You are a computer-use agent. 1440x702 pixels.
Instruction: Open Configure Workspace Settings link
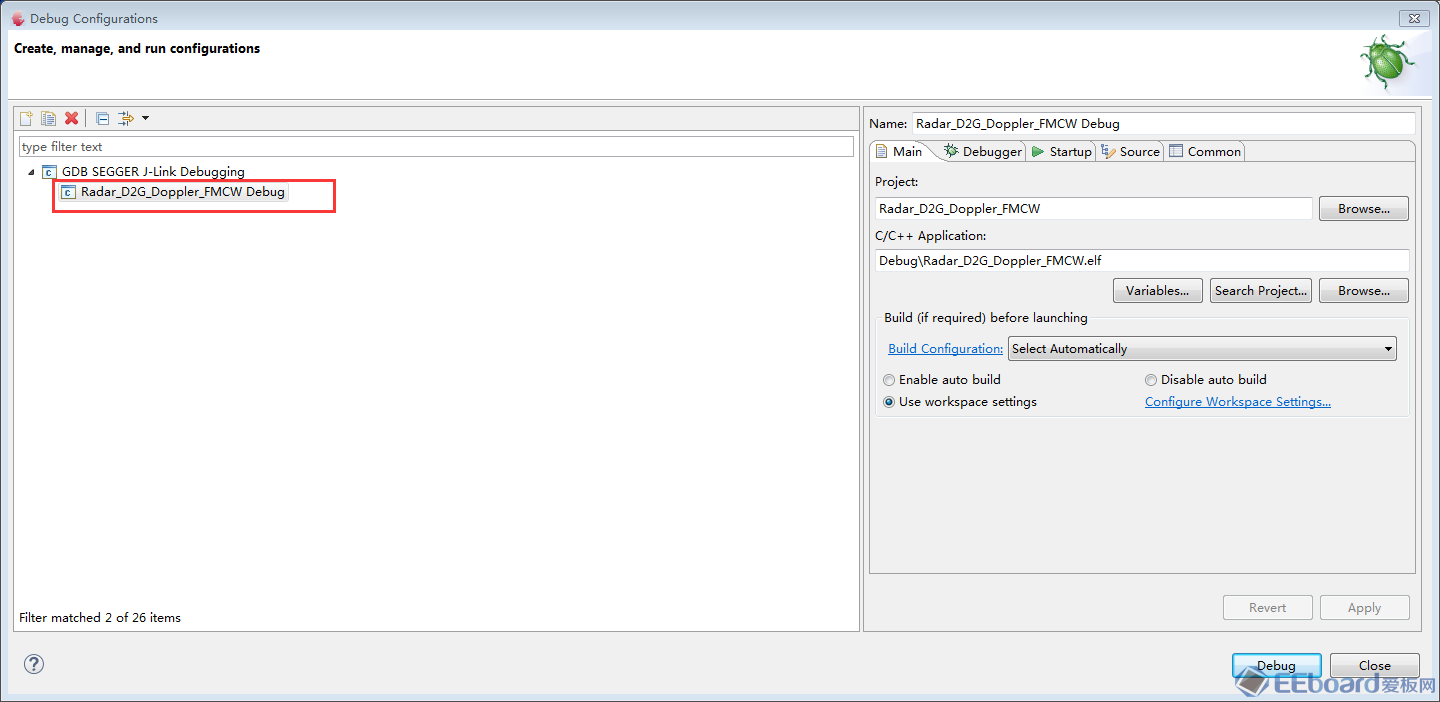(1237, 402)
